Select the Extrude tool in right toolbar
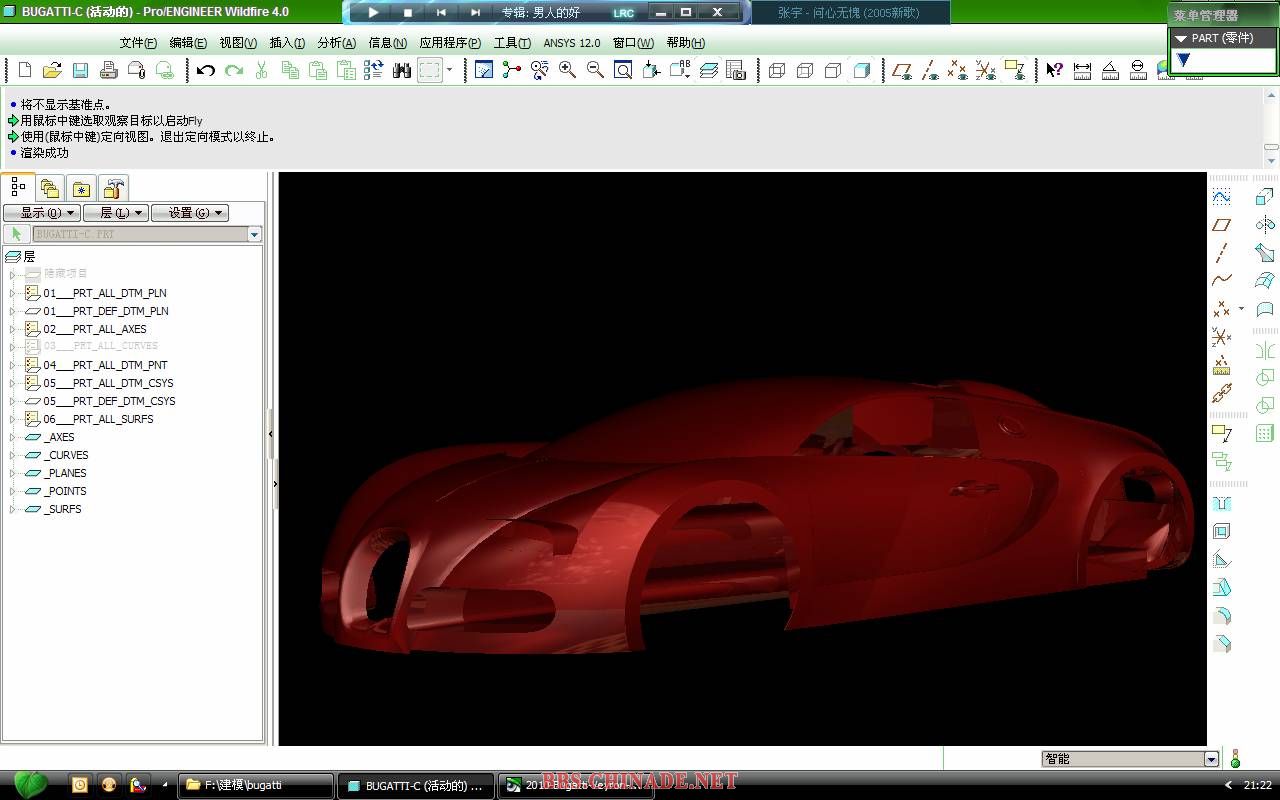 click(x=1265, y=197)
